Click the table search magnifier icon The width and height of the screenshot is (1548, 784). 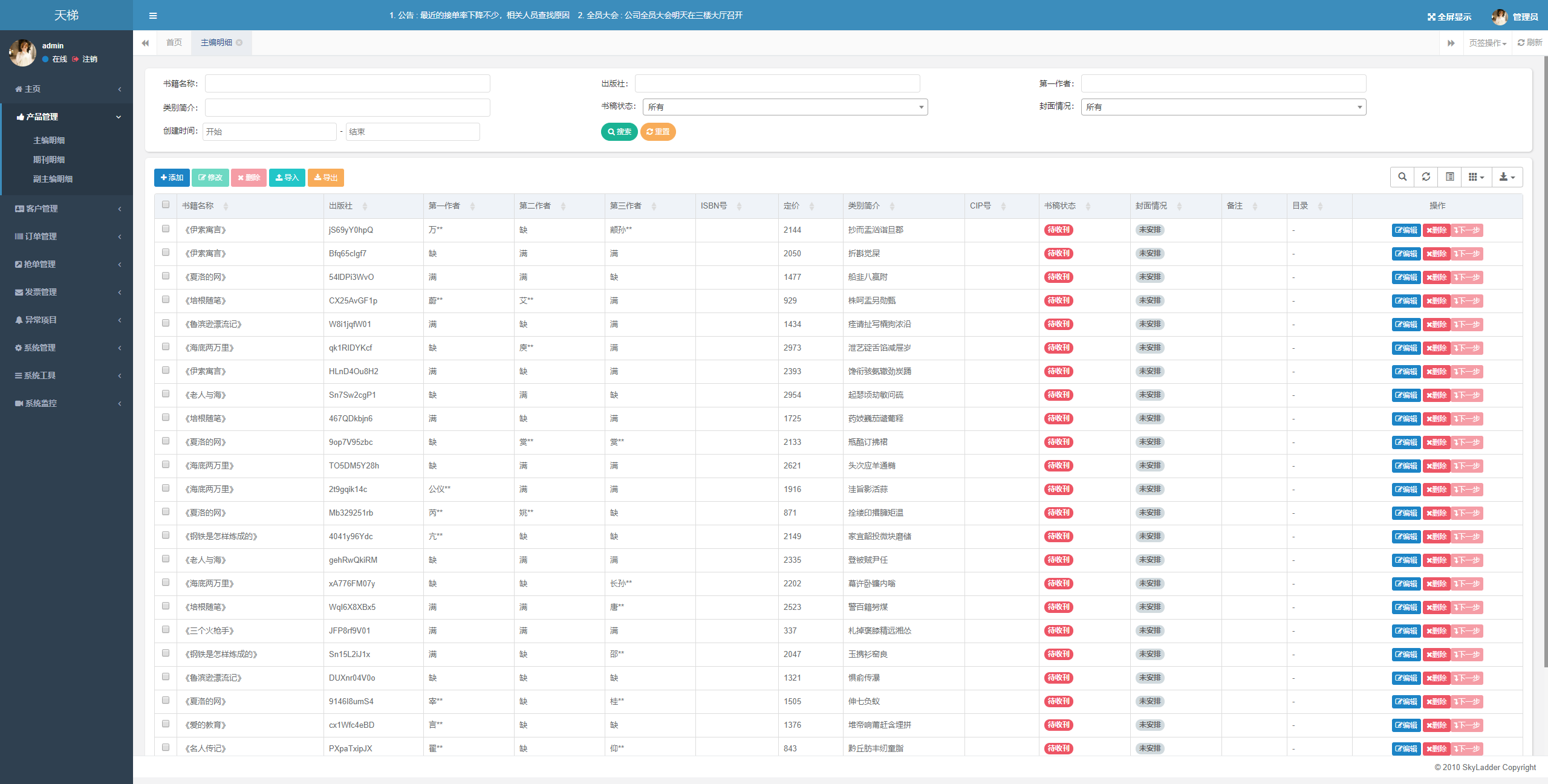click(1402, 177)
